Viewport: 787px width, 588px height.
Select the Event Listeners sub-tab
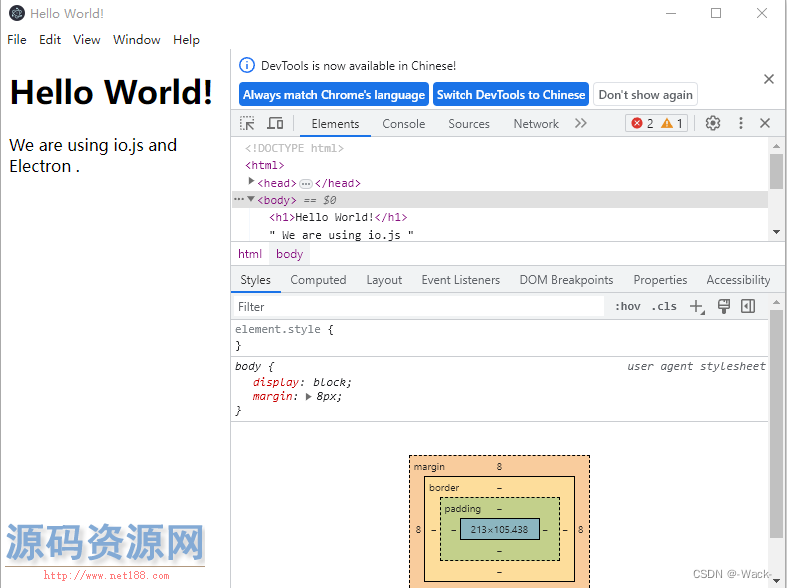point(461,280)
